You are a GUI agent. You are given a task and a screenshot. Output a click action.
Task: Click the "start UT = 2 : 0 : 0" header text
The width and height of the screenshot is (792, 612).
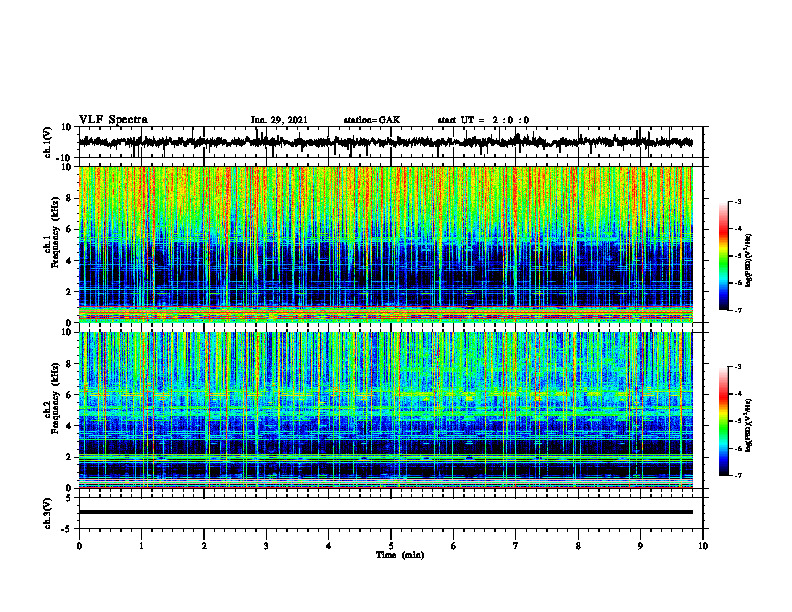(483, 120)
